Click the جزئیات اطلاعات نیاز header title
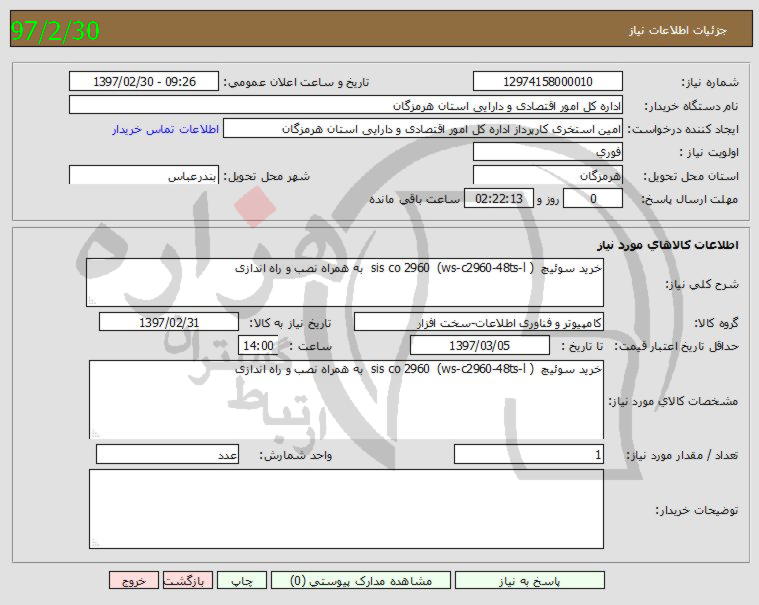759x605 pixels. (678, 30)
